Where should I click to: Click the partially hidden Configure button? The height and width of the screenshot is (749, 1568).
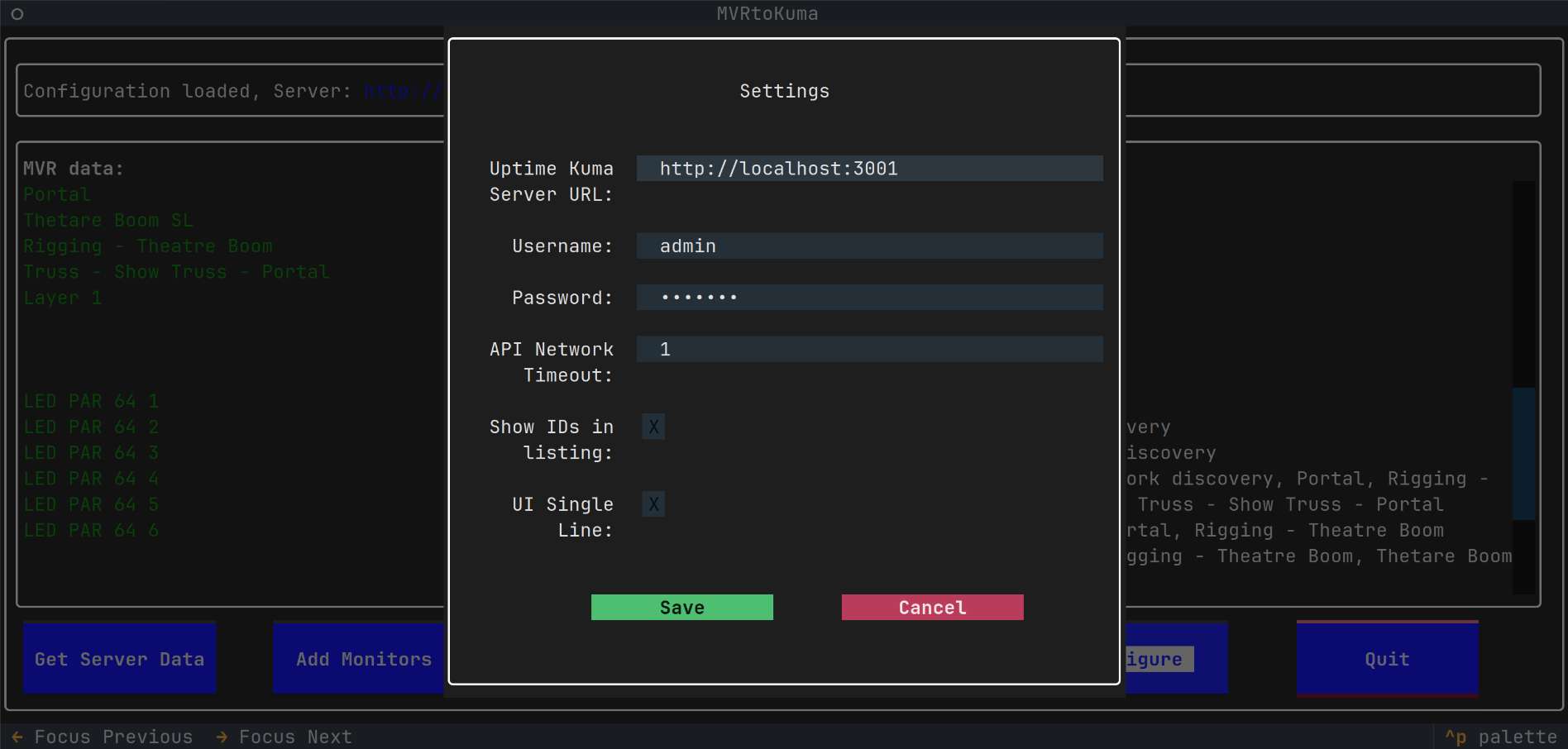(1176, 658)
